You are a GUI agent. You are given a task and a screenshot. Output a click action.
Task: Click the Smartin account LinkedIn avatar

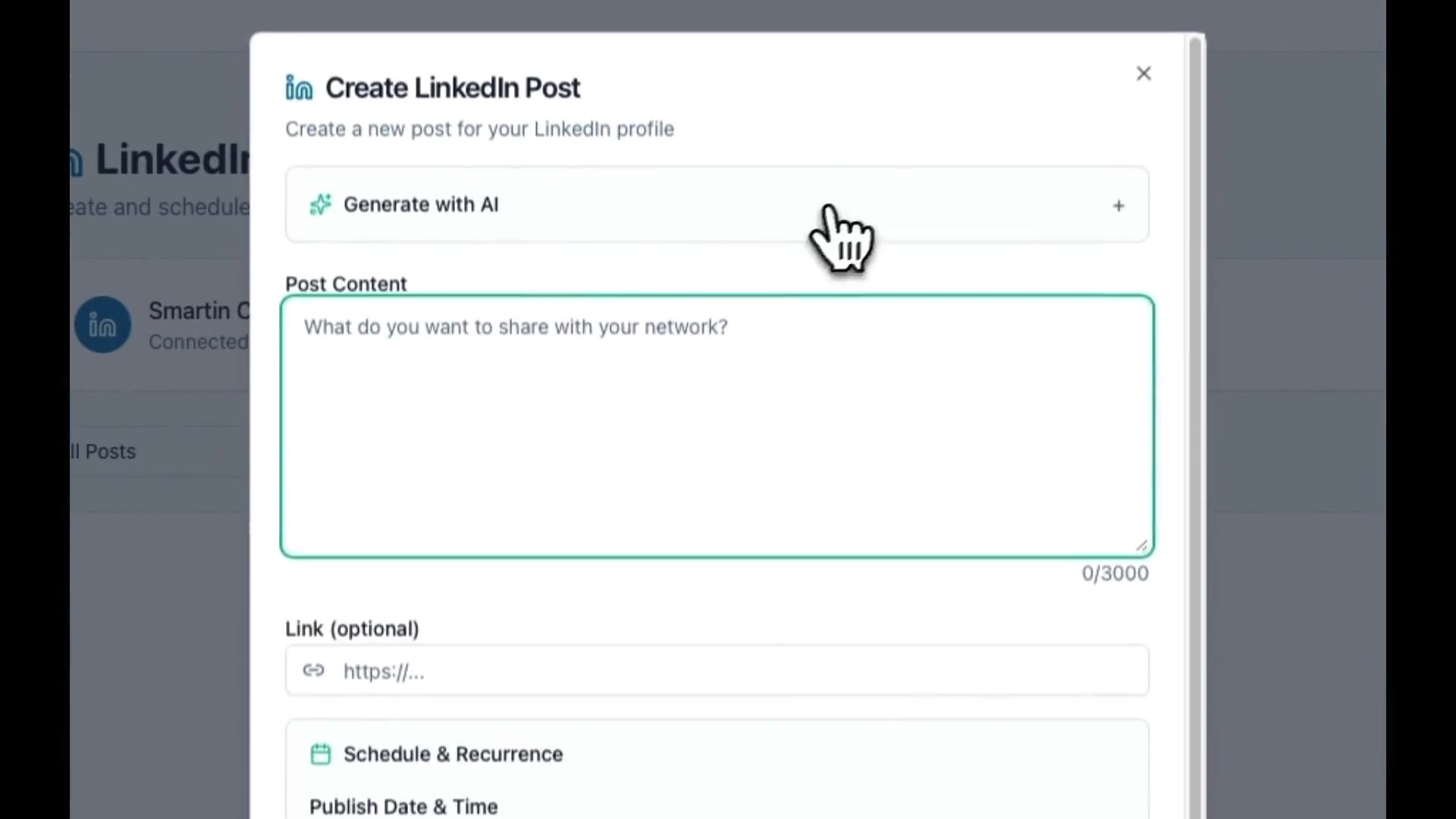[102, 325]
